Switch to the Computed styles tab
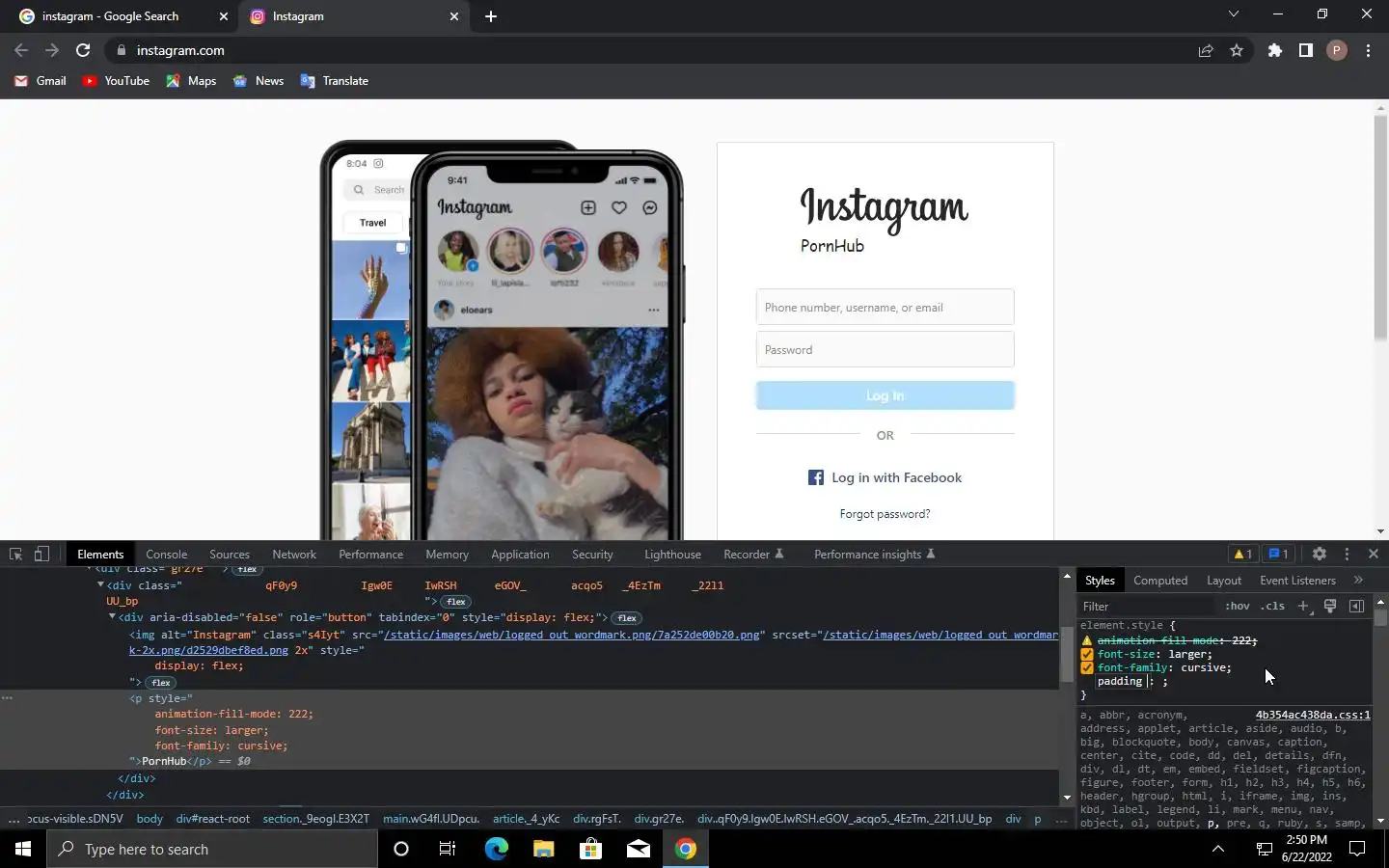 [1160, 581]
